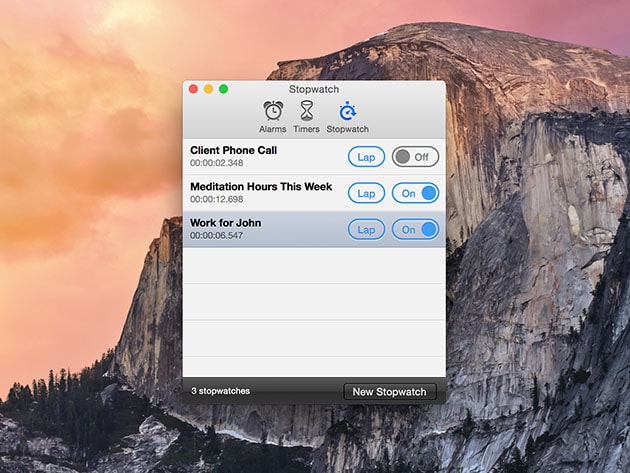Select the Work for John title
This screenshot has height=473, width=630.
(226, 223)
